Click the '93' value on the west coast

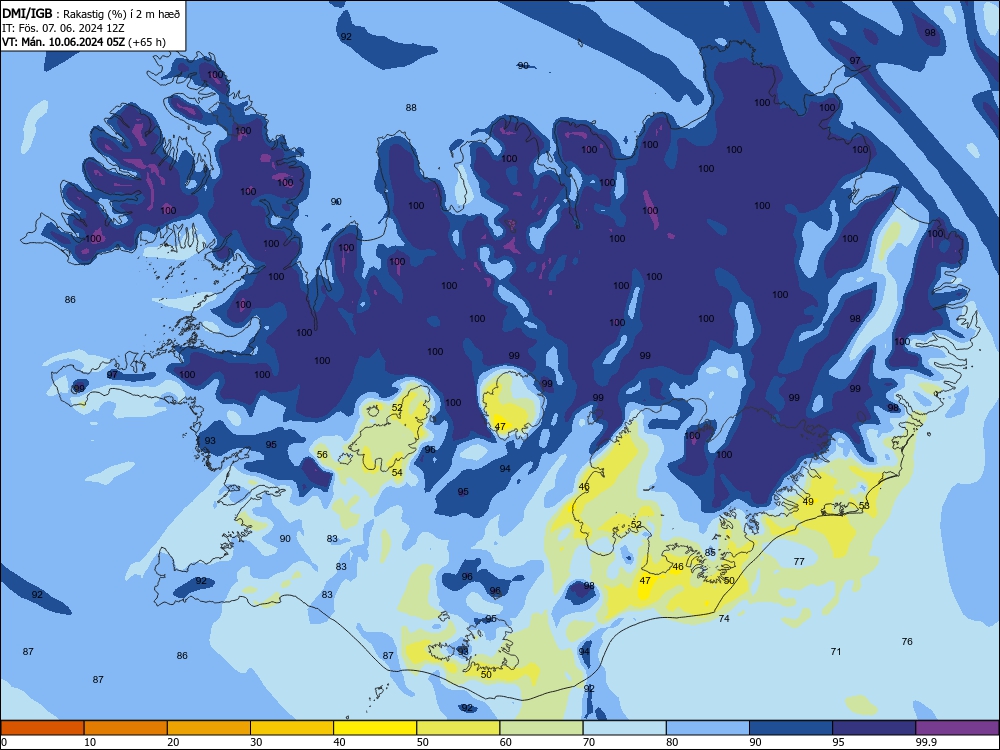tap(210, 441)
